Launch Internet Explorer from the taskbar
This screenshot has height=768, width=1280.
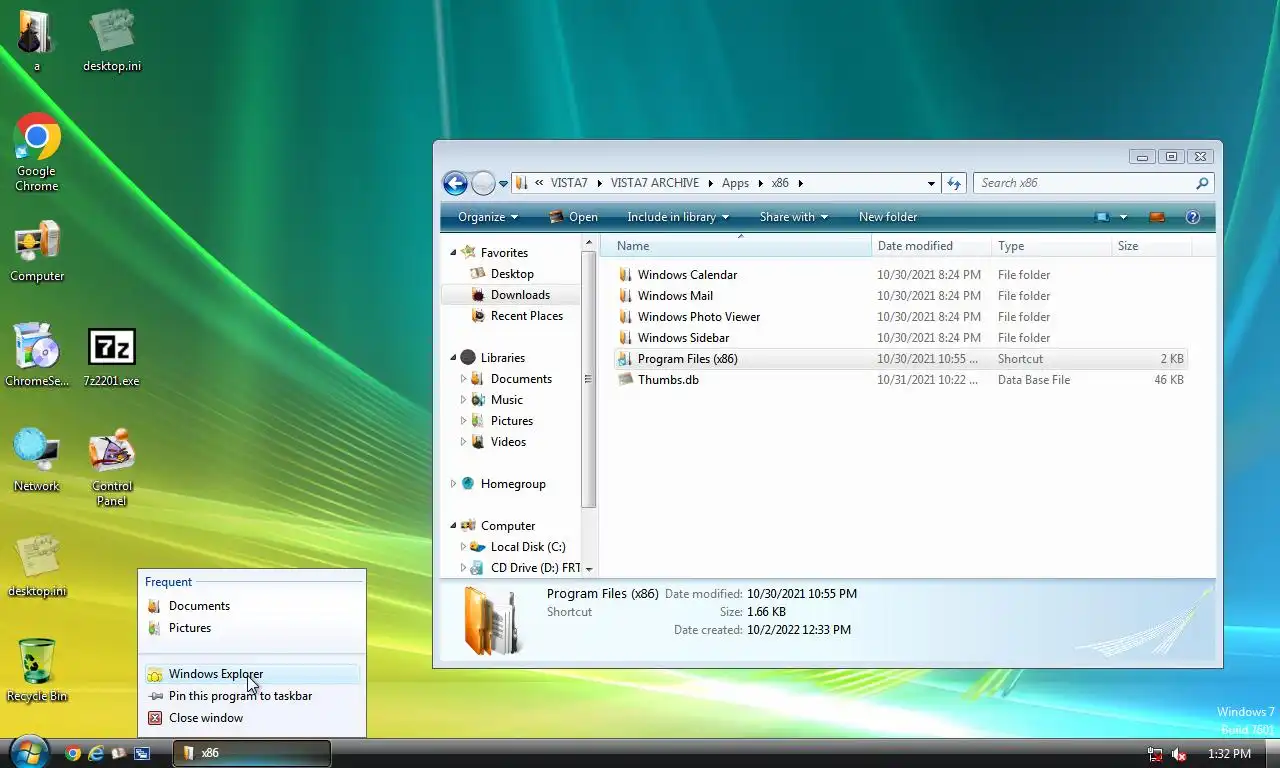pos(96,753)
